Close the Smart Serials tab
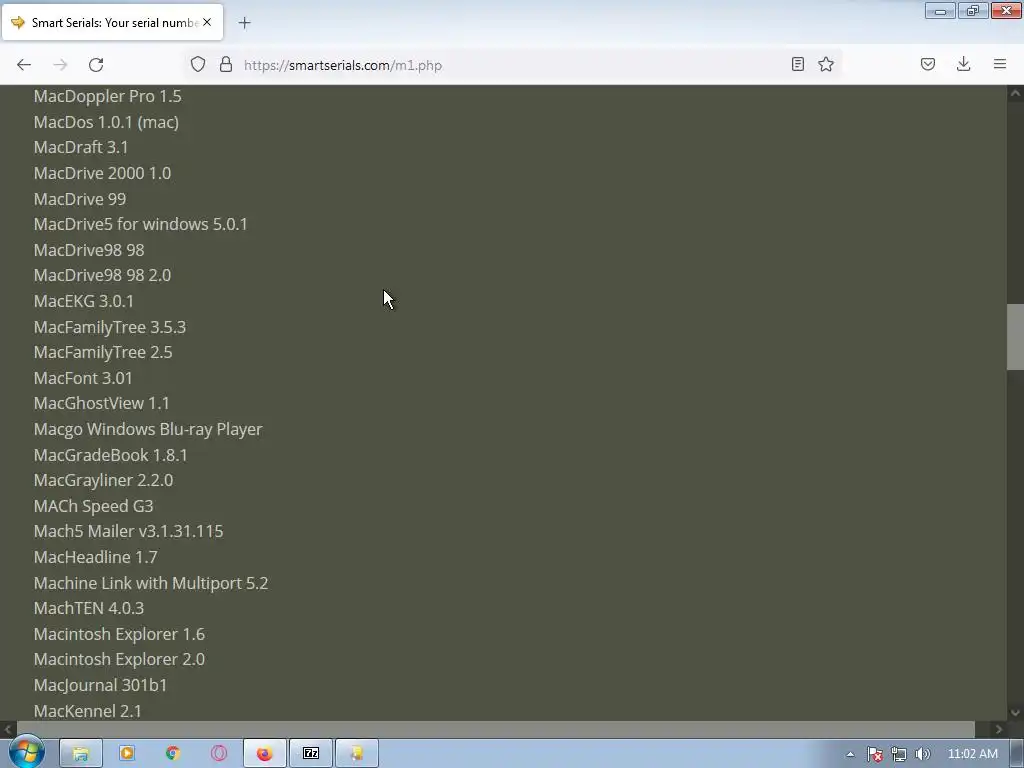Image resolution: width=1024 pixels, height=768 pixels. pos(207,22)
